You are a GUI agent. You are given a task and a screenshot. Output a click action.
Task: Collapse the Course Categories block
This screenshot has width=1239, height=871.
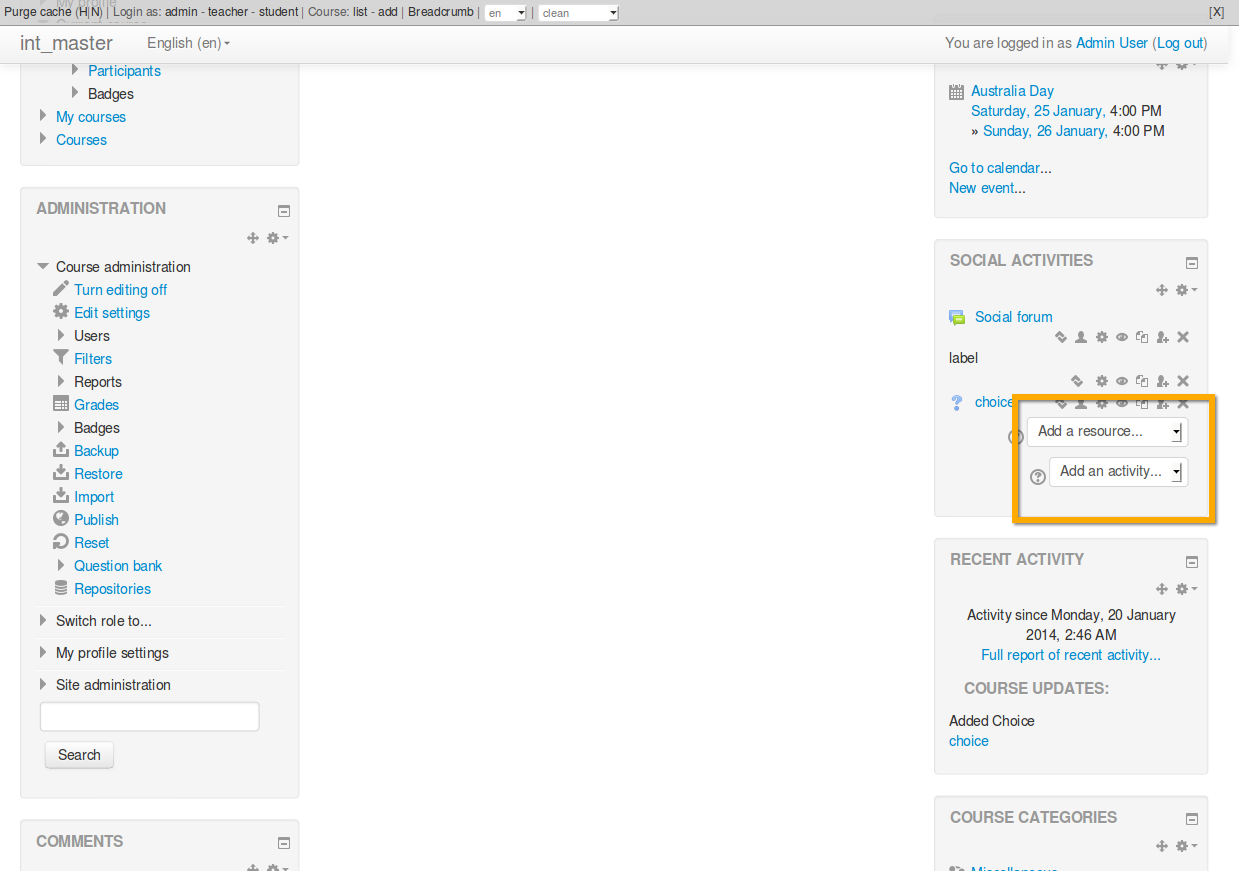tap(1192, 820)
